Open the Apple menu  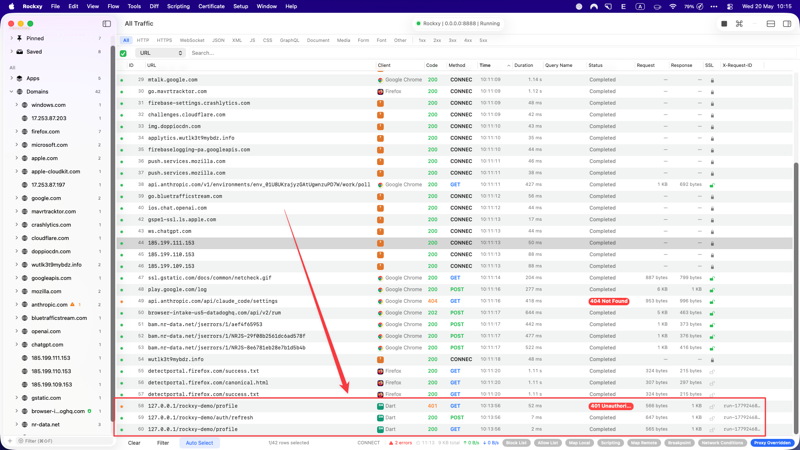pyautogui.click(x=11, y=7)
